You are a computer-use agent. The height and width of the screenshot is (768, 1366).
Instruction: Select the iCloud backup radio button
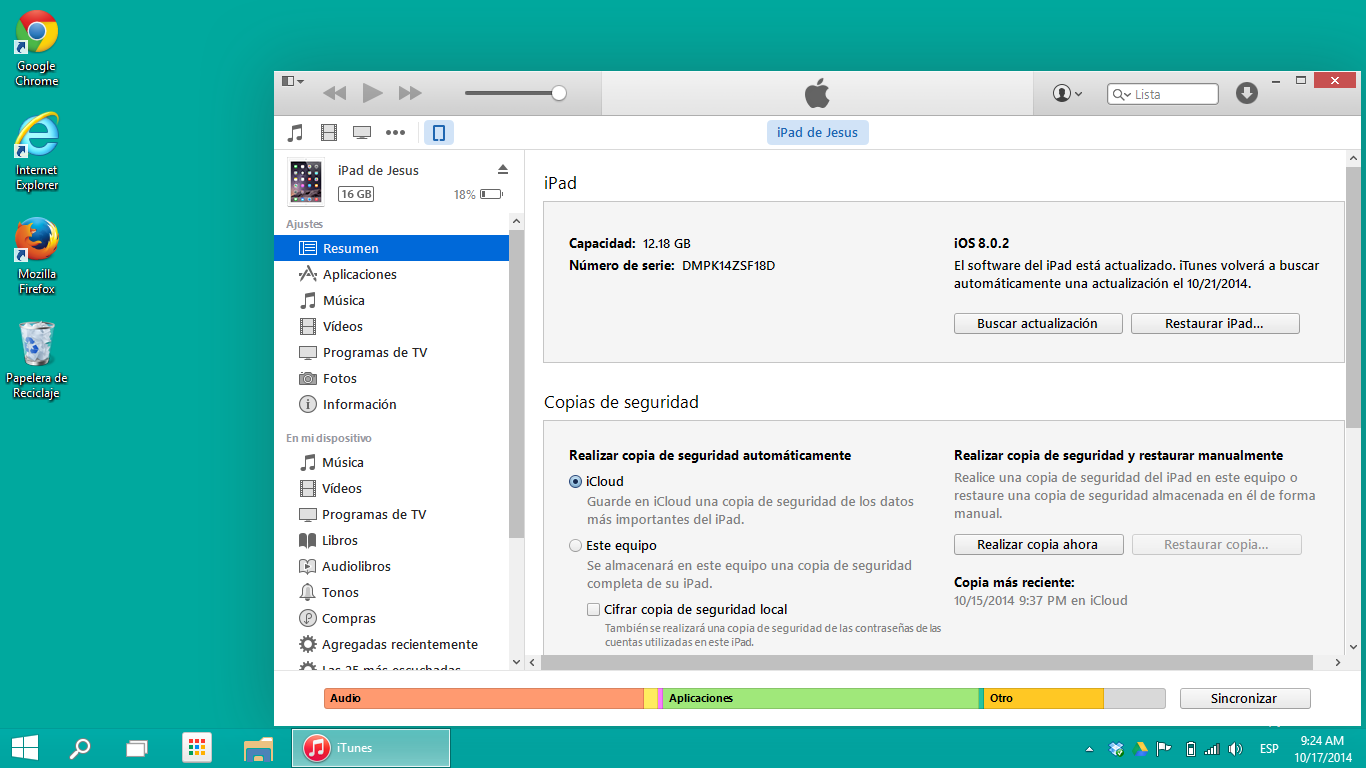pyautogui.click(x=575, y=481)
